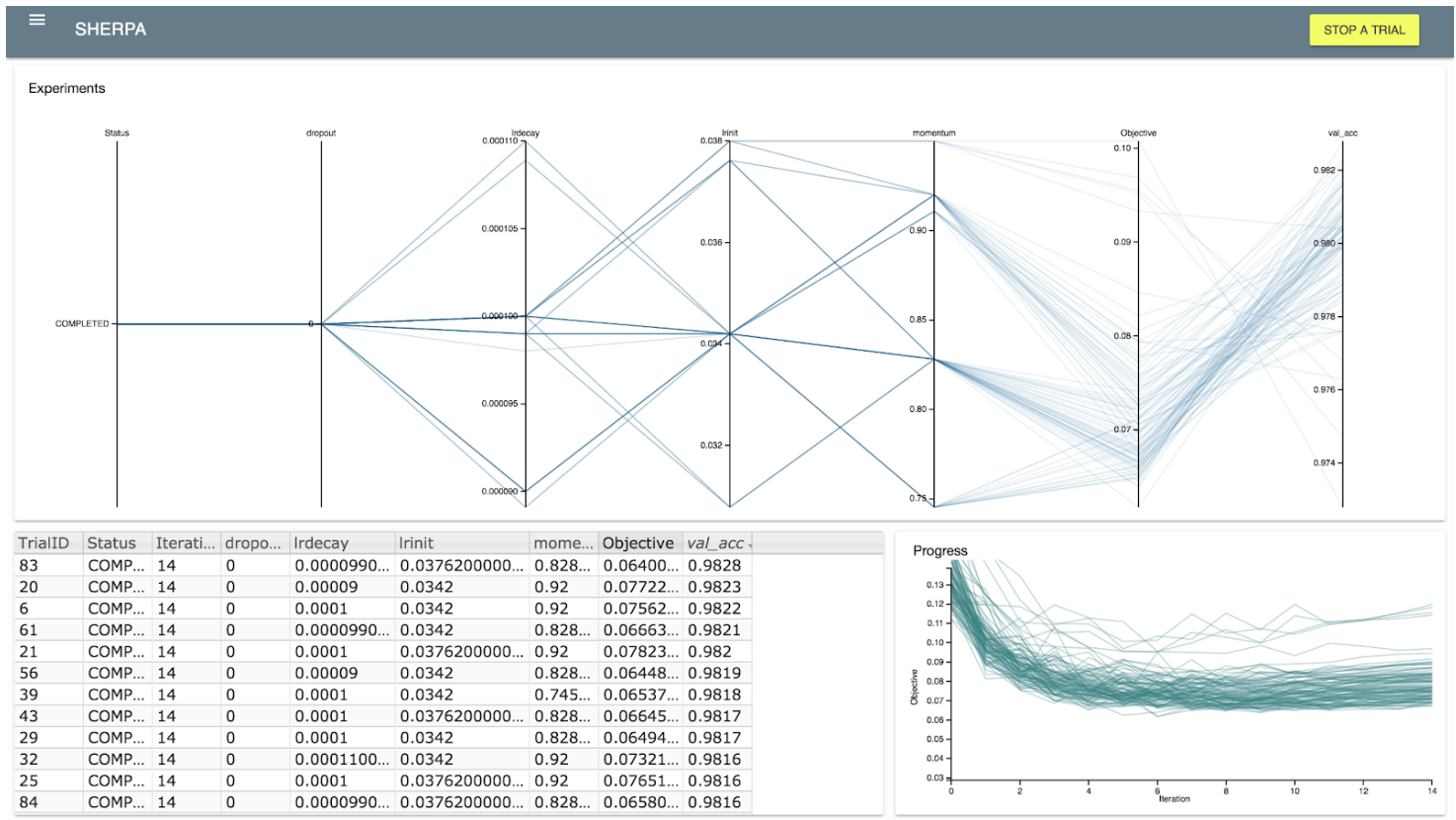Open the navigation menu via hamburger icon

[37, 21]
